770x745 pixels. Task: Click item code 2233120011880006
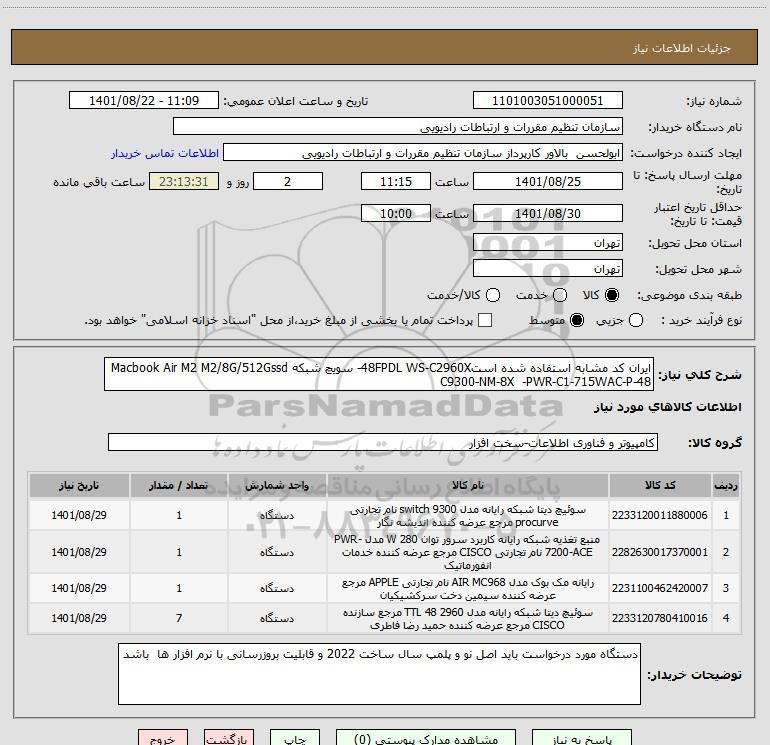(660, 515)
